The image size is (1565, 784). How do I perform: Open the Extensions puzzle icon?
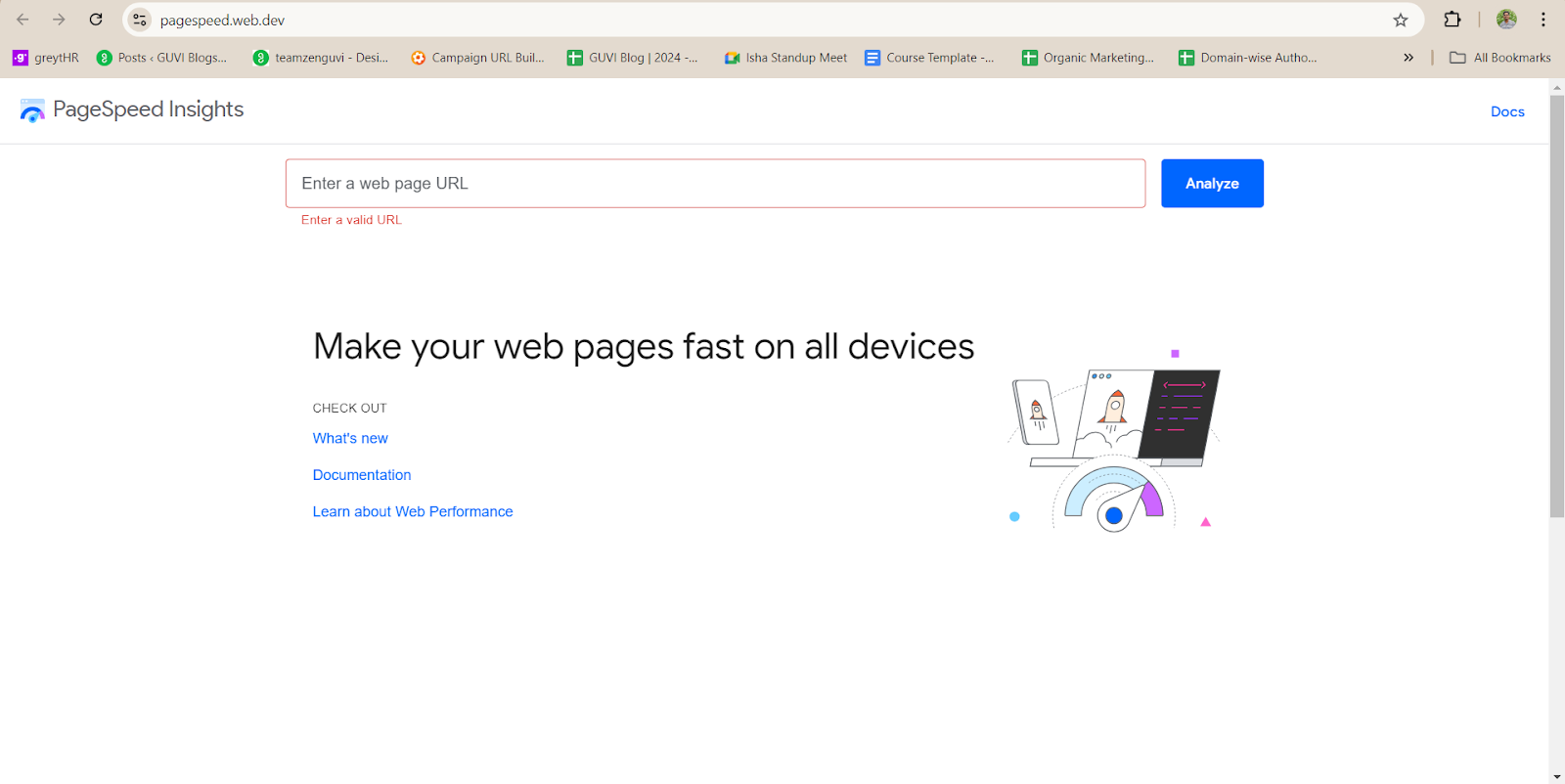(x=1453, y=20)
